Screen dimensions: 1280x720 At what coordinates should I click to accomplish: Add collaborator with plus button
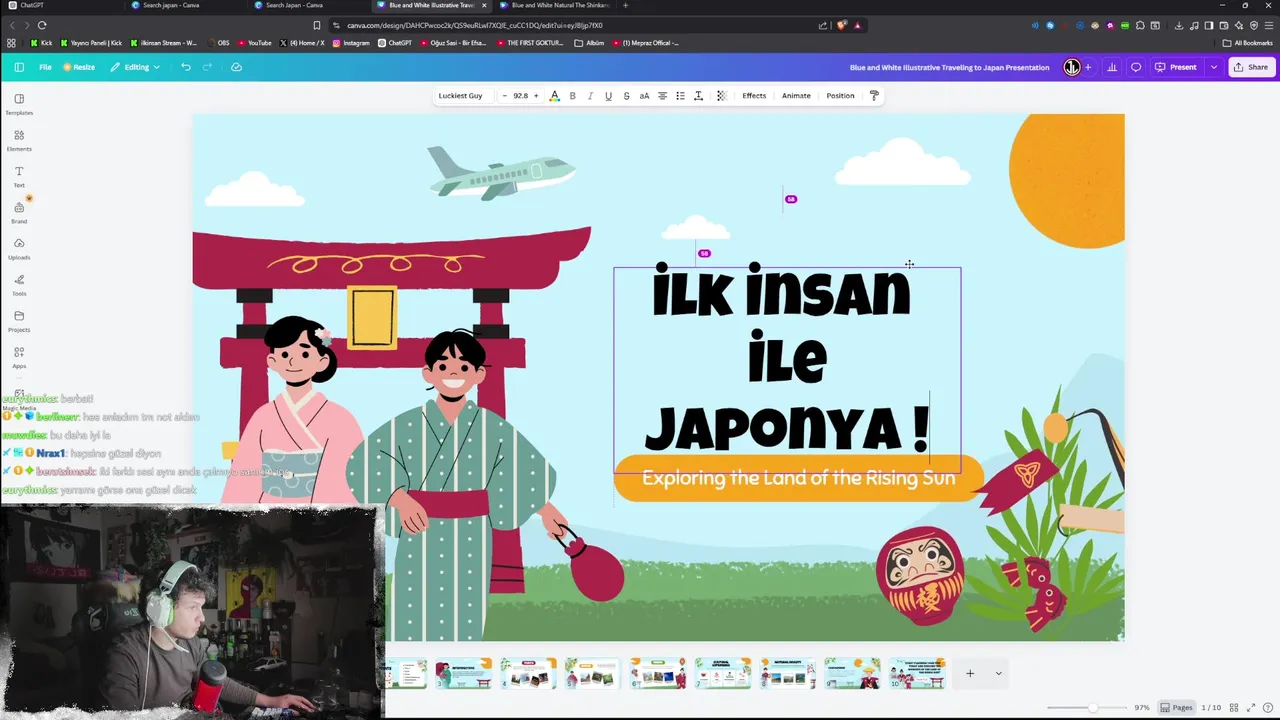point(1088,67)
